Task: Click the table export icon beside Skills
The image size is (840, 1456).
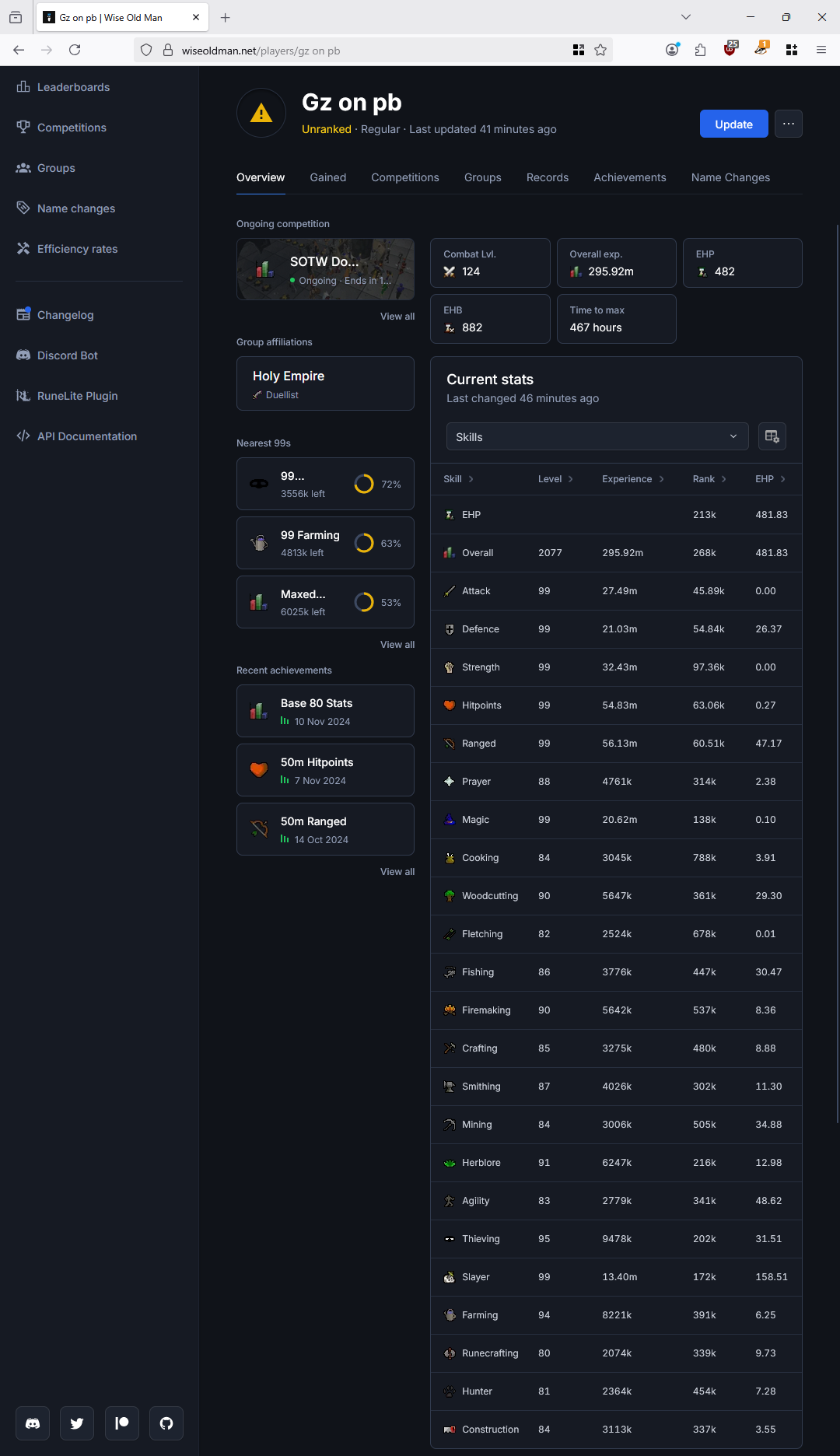Action: (x=772, y=436)
